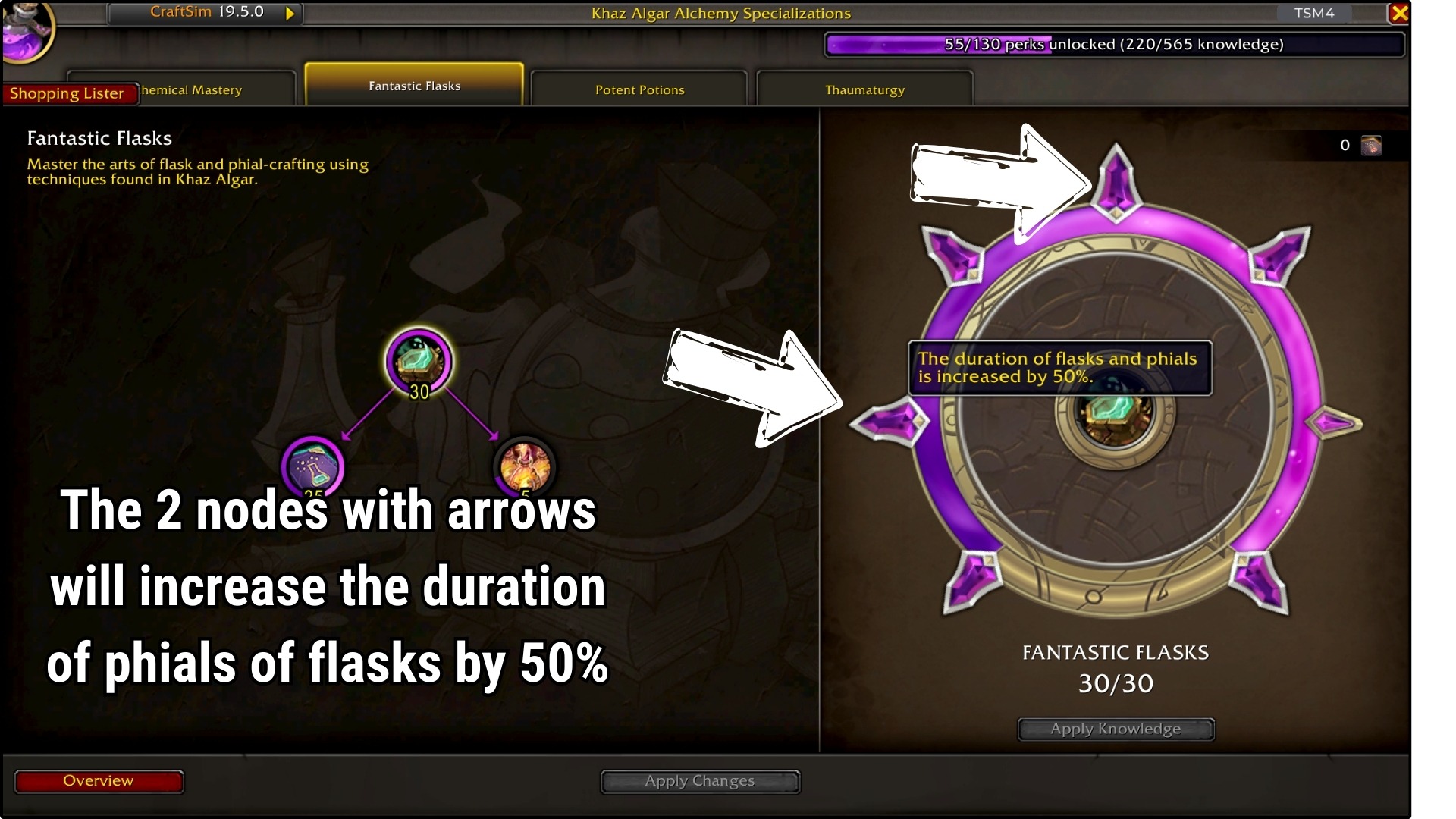Click the right-side crystal perk node

click(1337, 423)
